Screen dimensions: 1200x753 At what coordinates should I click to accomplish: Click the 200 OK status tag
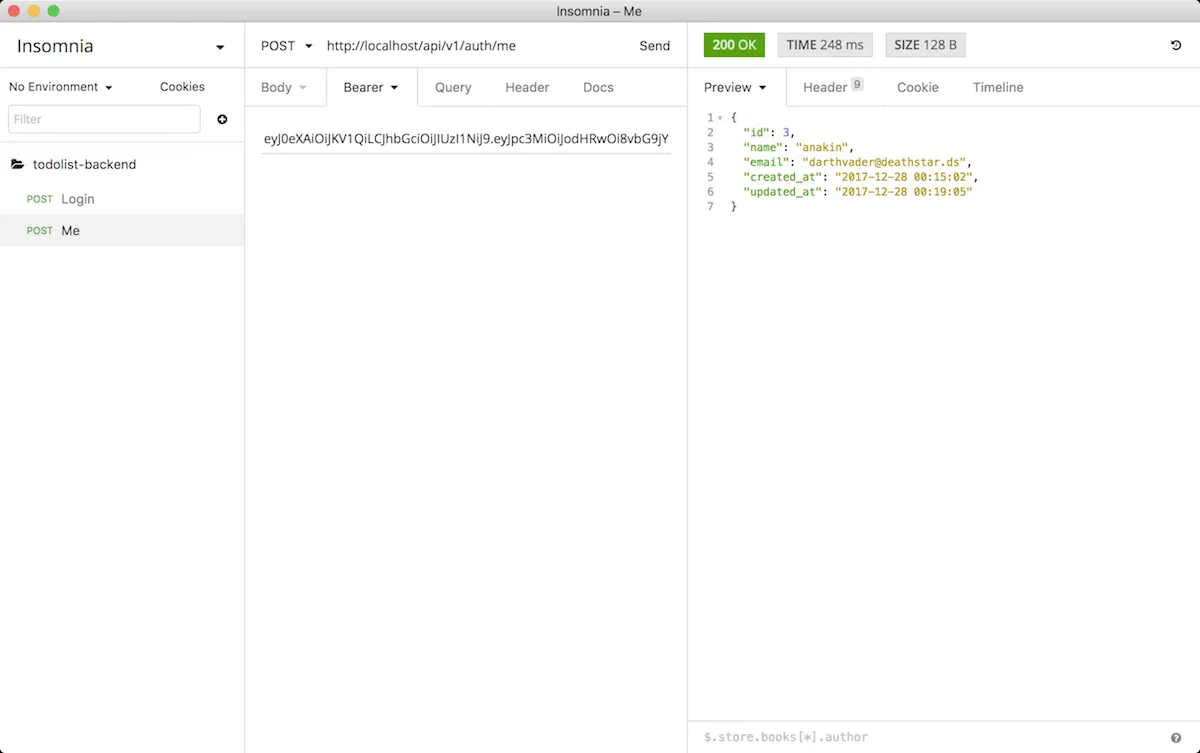click(x=734, y=45)
